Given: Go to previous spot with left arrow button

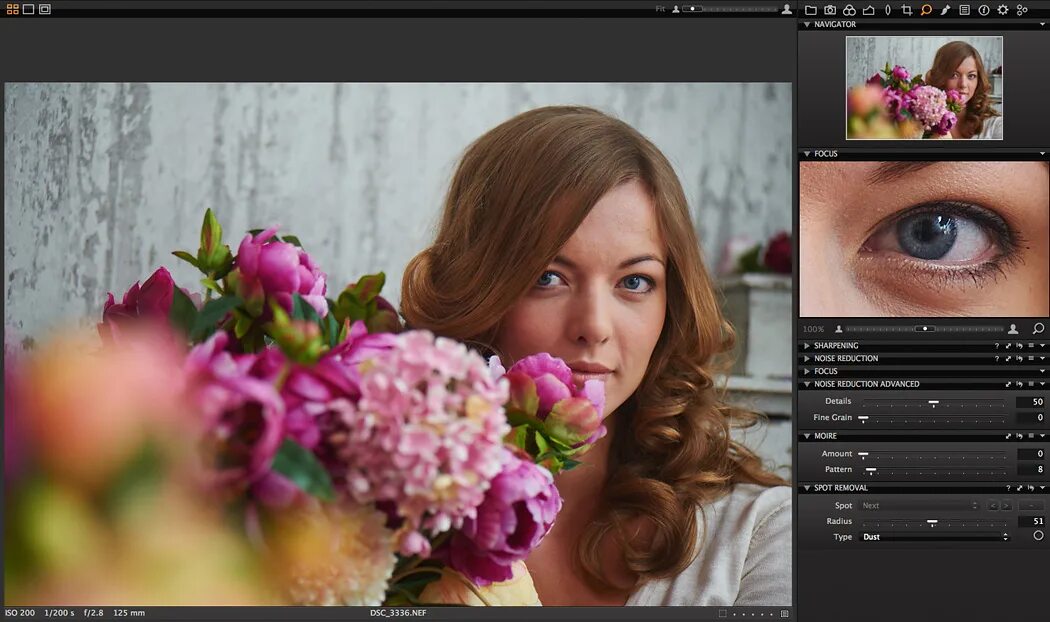Looking at the screenshot, I should pyautogui.click(x=993, y=506).
